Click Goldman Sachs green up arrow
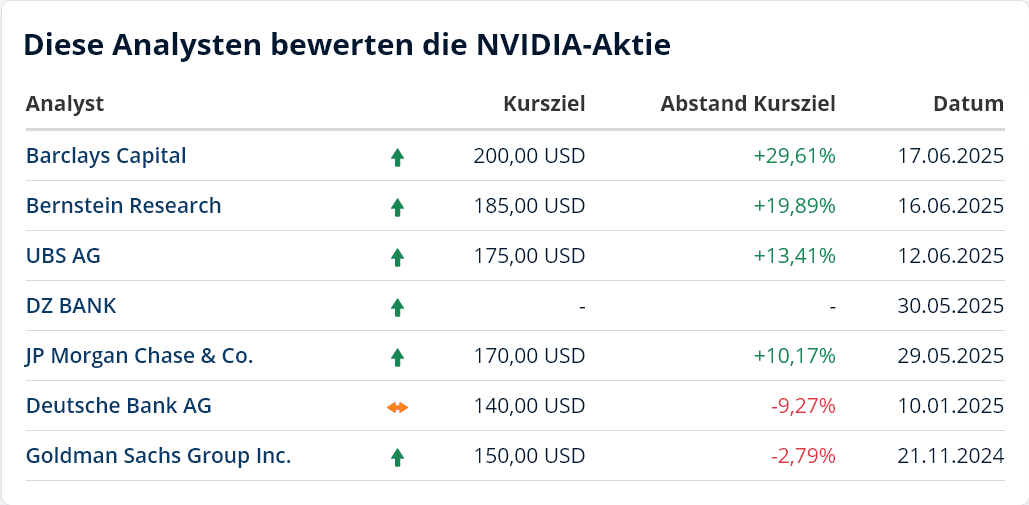 pos(397,457)
